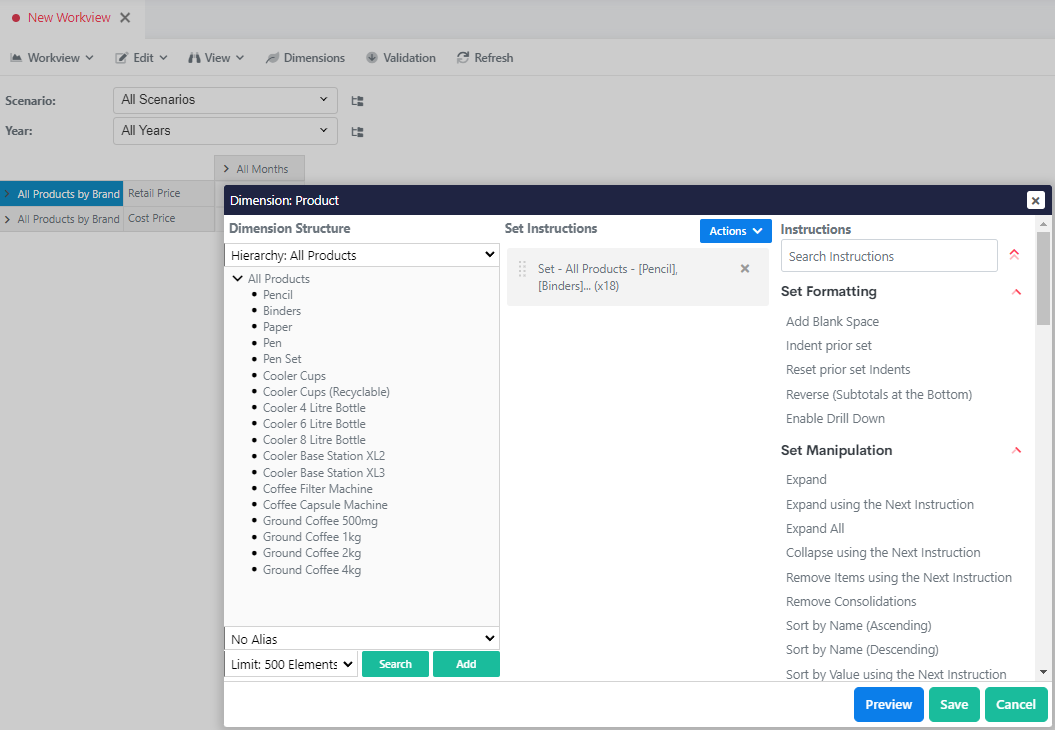1055x730 pixels.
Task: Click the double chevron above the instructions list
Action: 1014,254
